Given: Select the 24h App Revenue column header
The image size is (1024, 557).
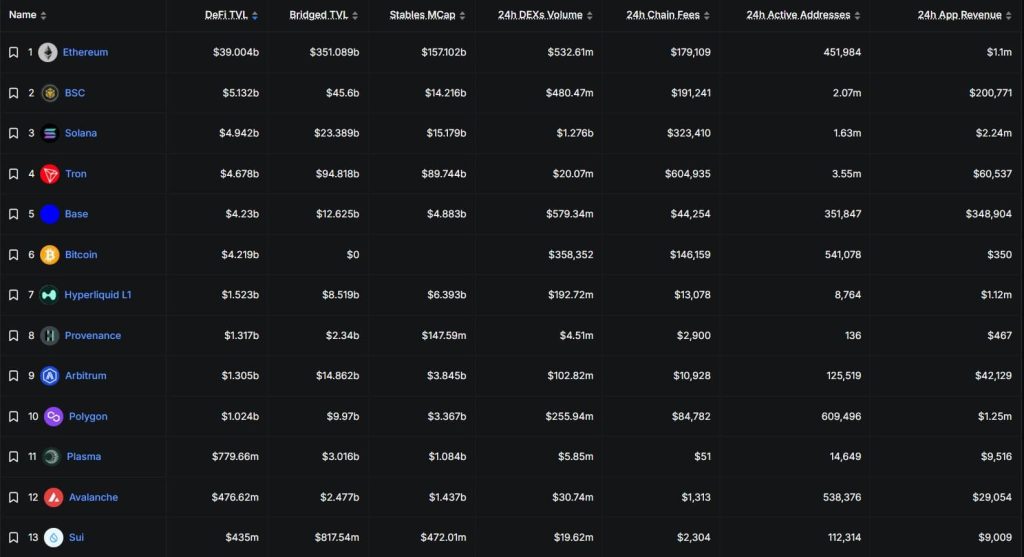Looking at the screenshot, I should coord(959,15).
